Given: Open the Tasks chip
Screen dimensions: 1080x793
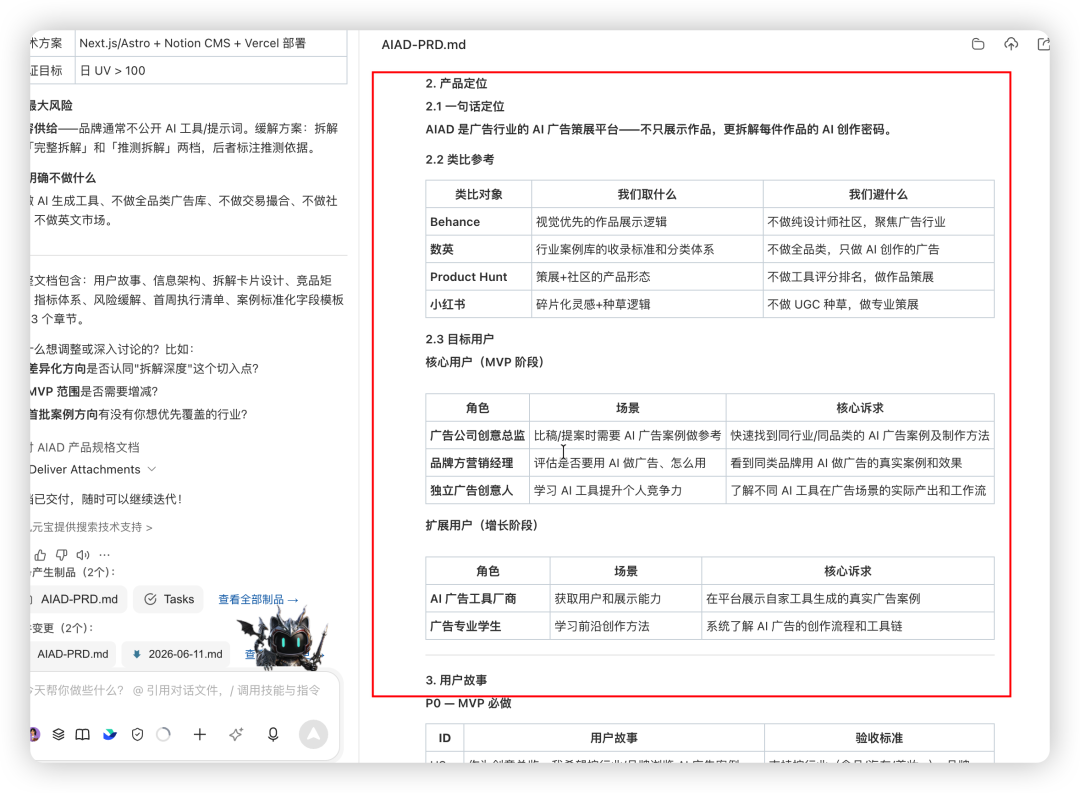Looking at the screenshot, I should [169, 599].
